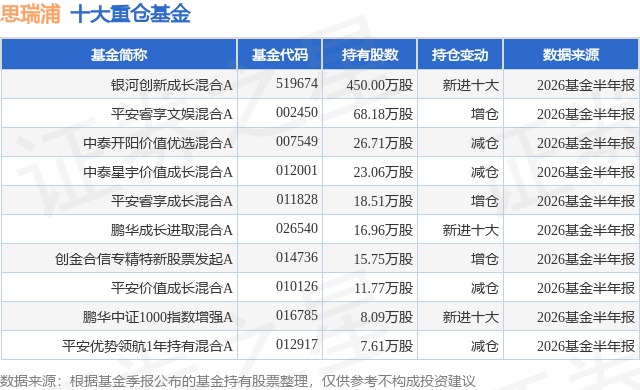Click fund code 011828

click(297, 199)
